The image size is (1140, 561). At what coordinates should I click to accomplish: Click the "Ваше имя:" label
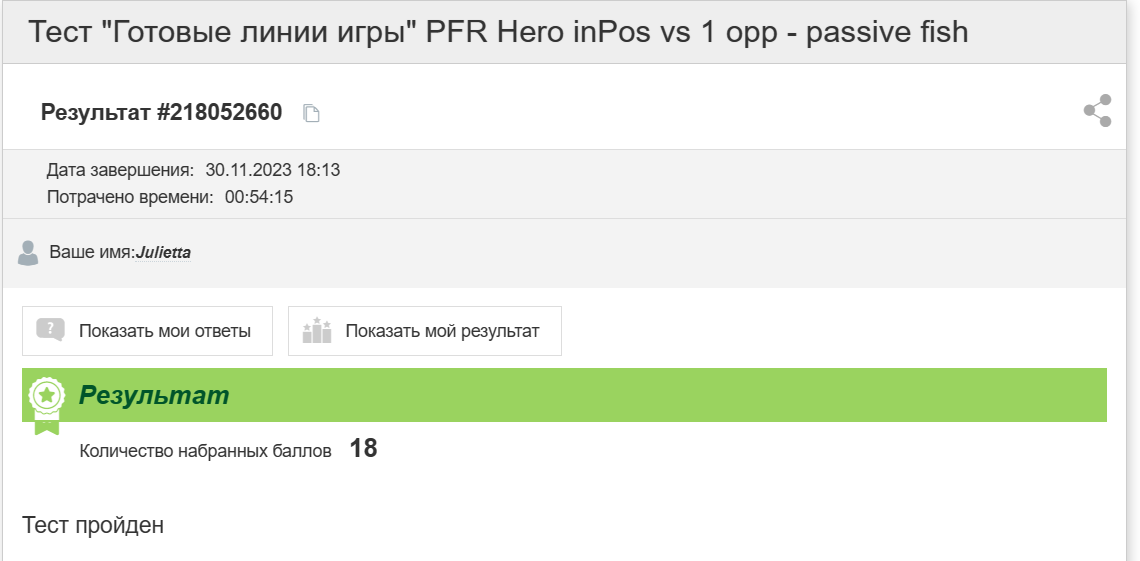[92, 253]
